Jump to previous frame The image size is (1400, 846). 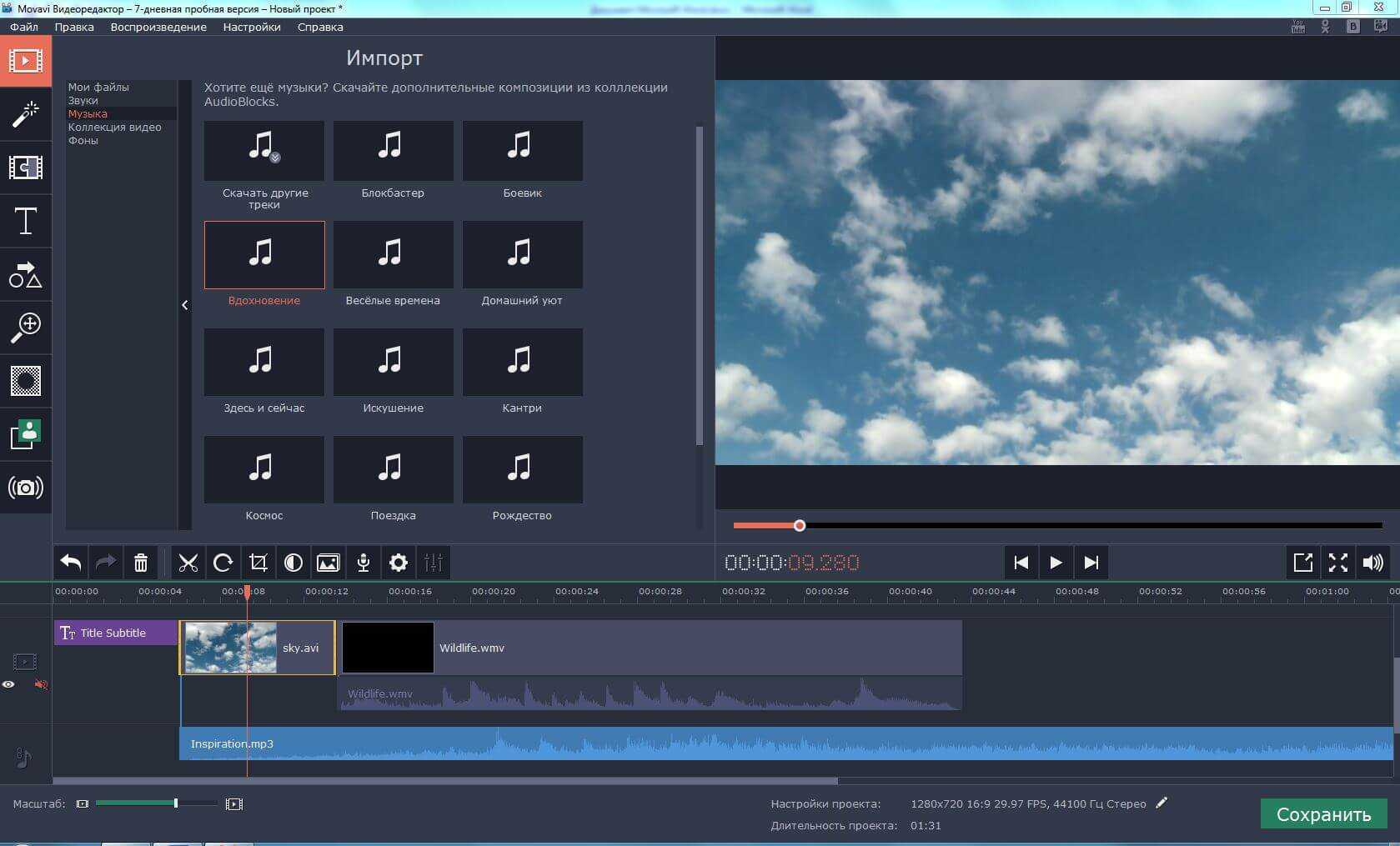point(1021,563)
